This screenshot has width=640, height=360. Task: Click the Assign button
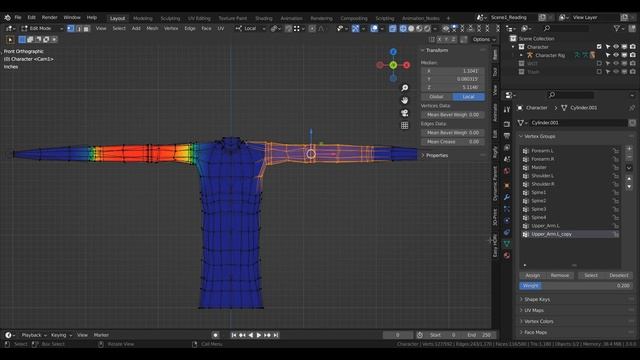point(533,276)
